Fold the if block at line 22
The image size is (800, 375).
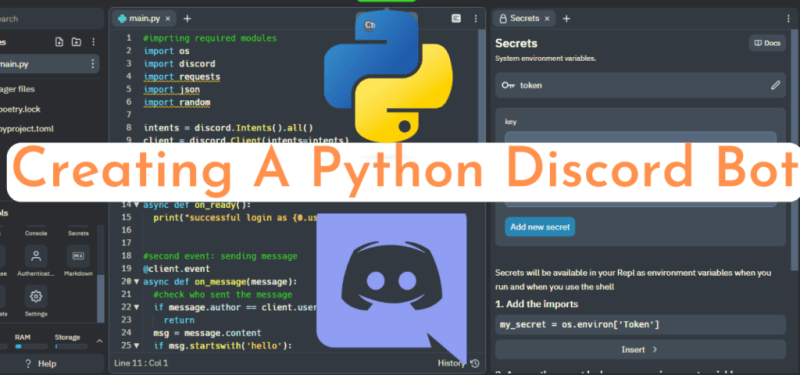tap(136, 307)
